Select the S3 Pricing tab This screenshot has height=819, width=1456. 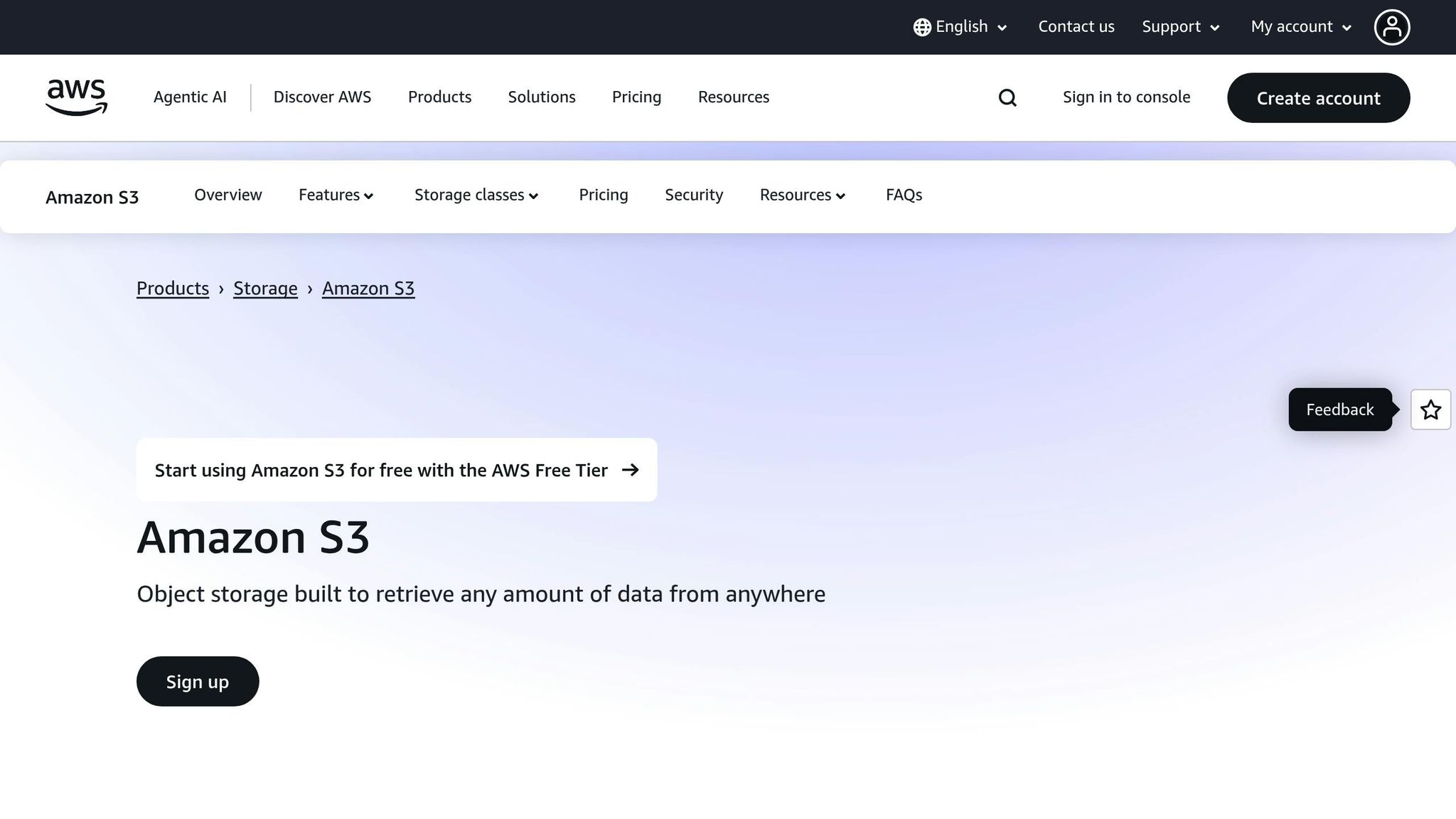click(603, 196)
